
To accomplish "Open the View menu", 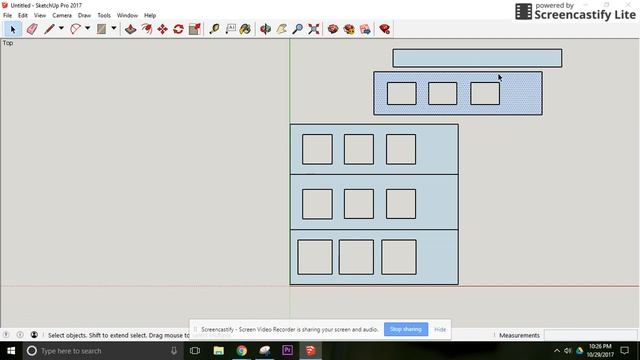I will pos(40,15).
